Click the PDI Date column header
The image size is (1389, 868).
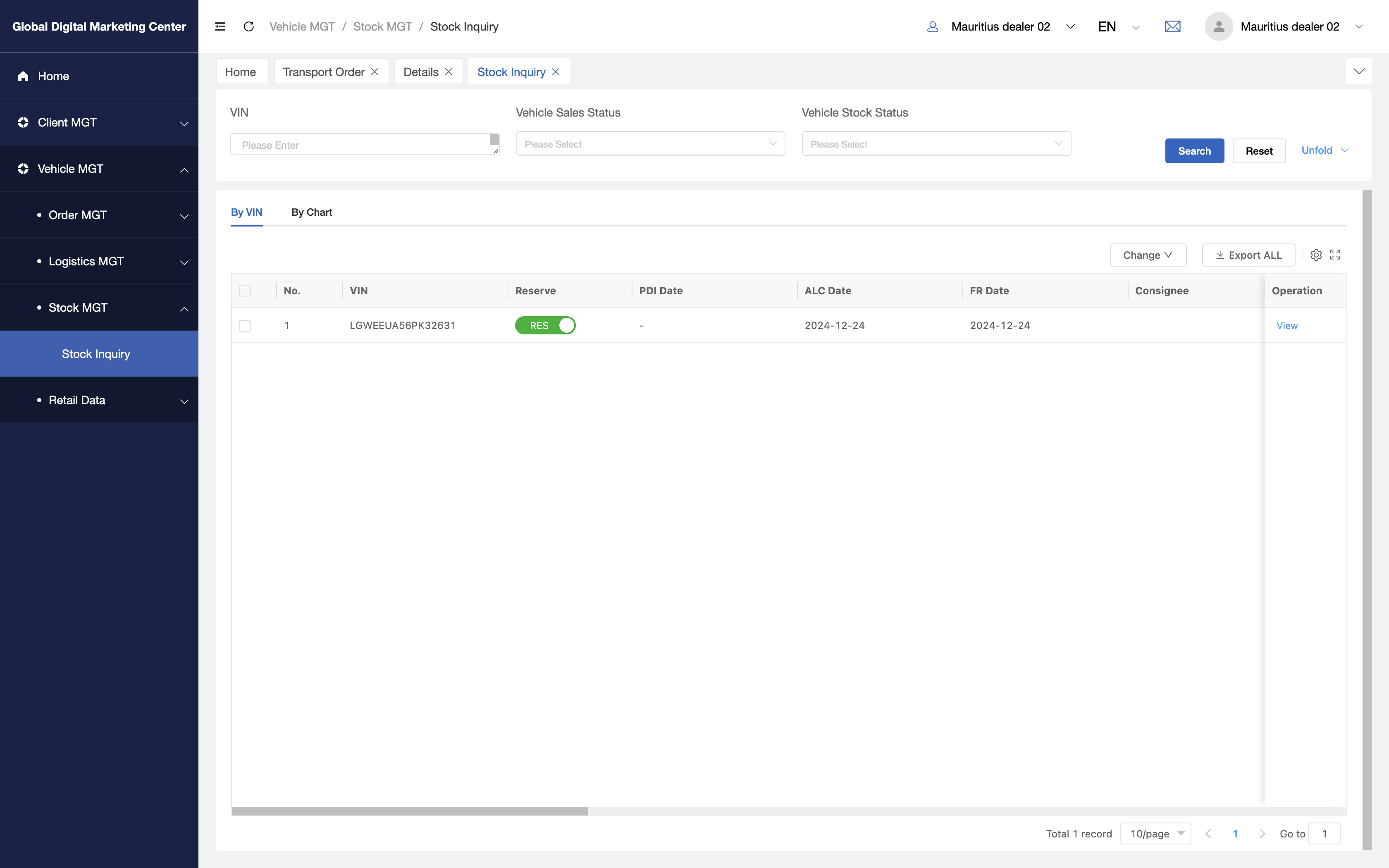click(x=714, y=291)
